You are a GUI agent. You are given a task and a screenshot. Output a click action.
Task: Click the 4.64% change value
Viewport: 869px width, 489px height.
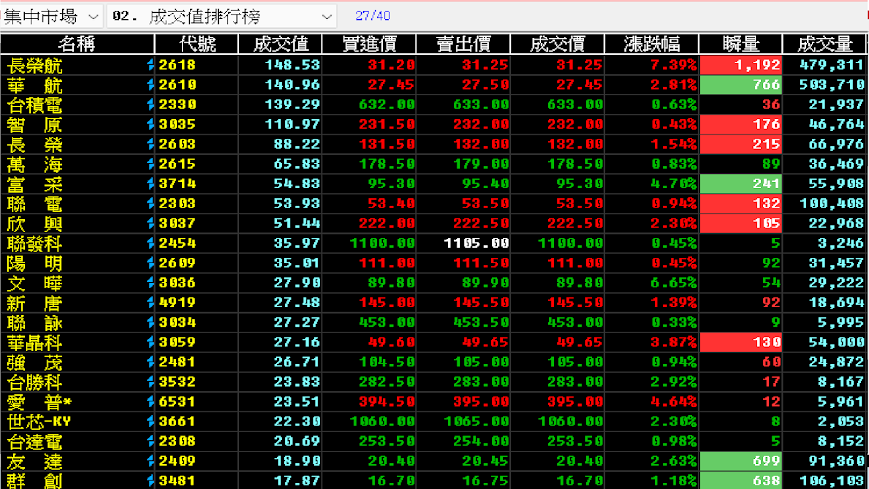(x=673, y=402)
